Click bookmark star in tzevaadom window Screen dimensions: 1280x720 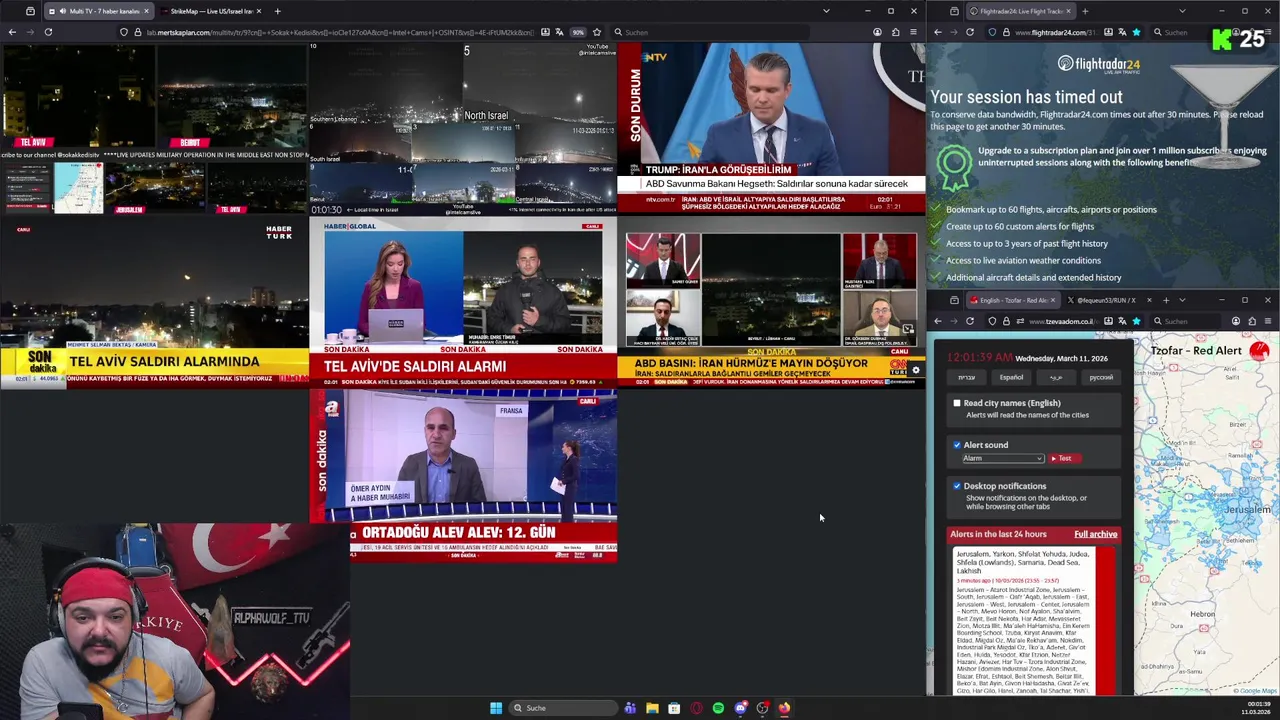(1136, 321)
